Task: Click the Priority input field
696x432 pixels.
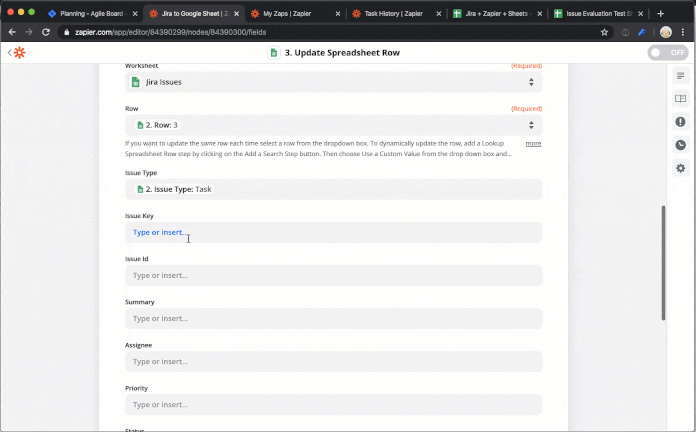Action: click(333, 404)
